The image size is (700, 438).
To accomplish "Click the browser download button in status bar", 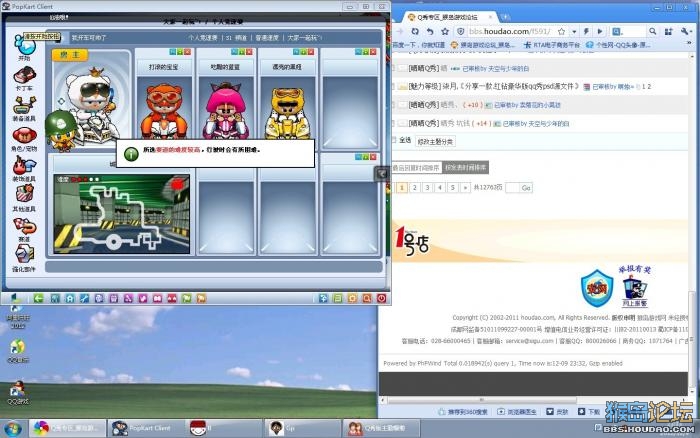I will click(x=589, y=412).
